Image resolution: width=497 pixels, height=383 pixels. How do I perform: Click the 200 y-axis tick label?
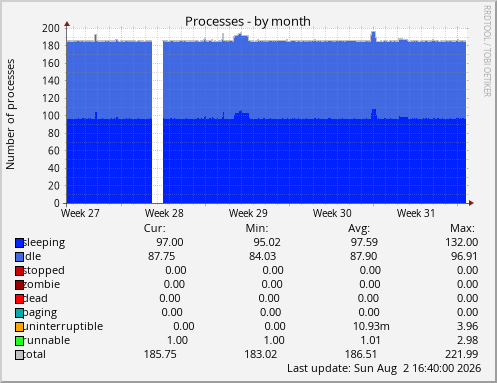click(51, 28)
